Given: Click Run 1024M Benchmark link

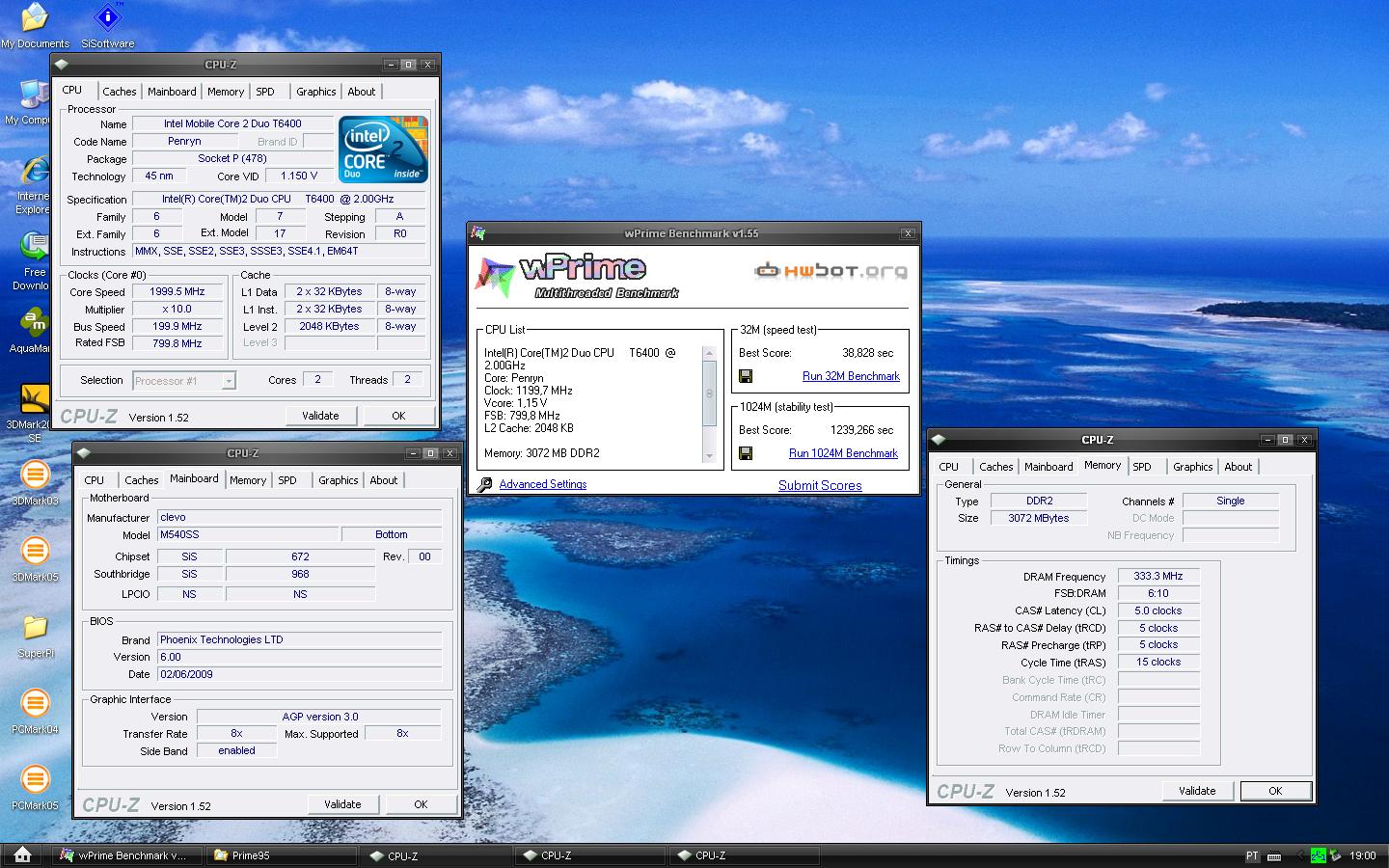Looking at the screenshot, I should coord(843,453).
